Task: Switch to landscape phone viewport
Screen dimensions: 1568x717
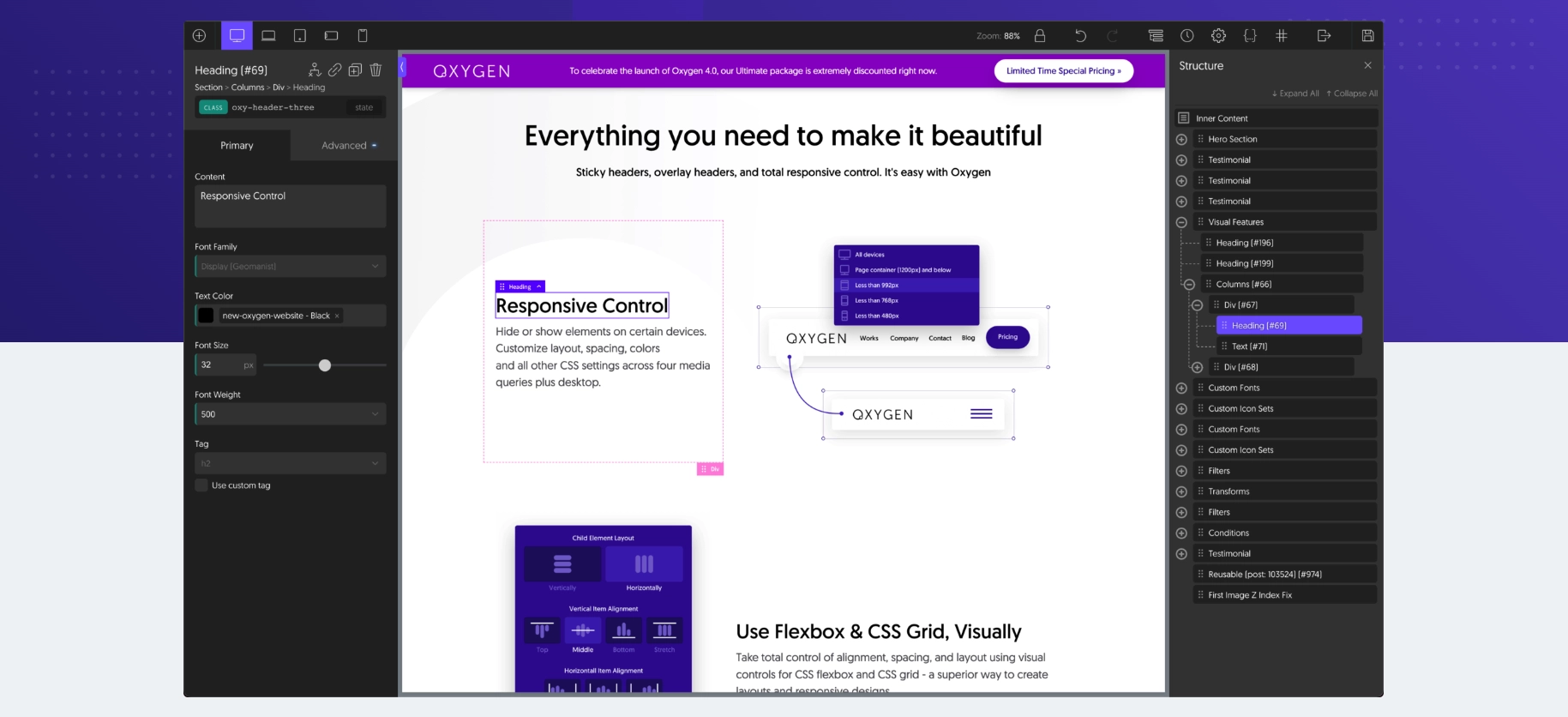Action: 332,35
